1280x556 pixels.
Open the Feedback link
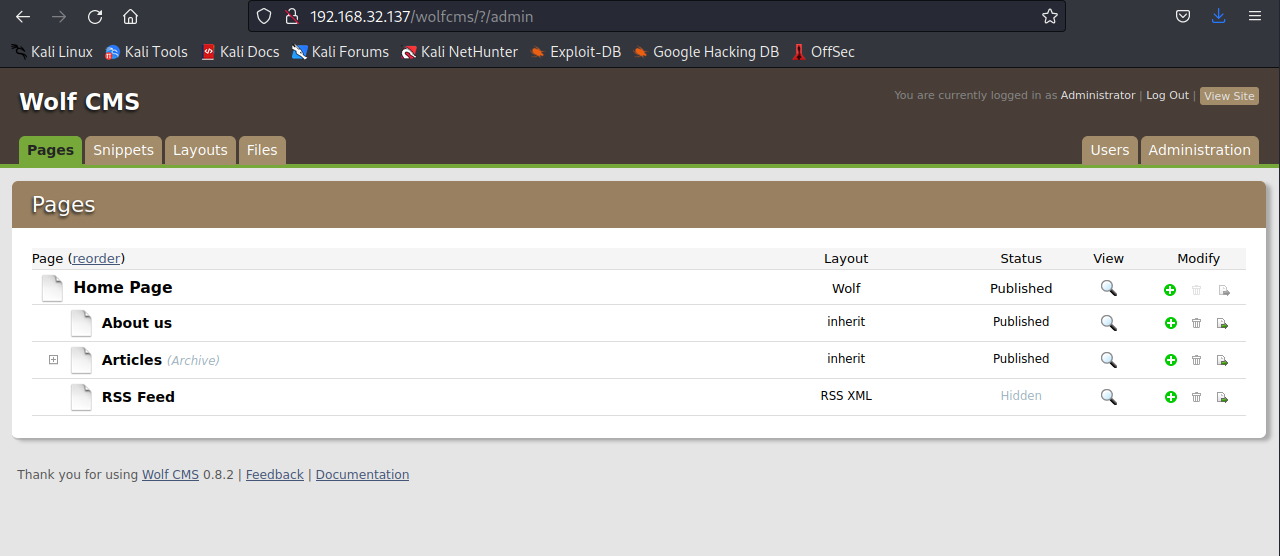274,475
